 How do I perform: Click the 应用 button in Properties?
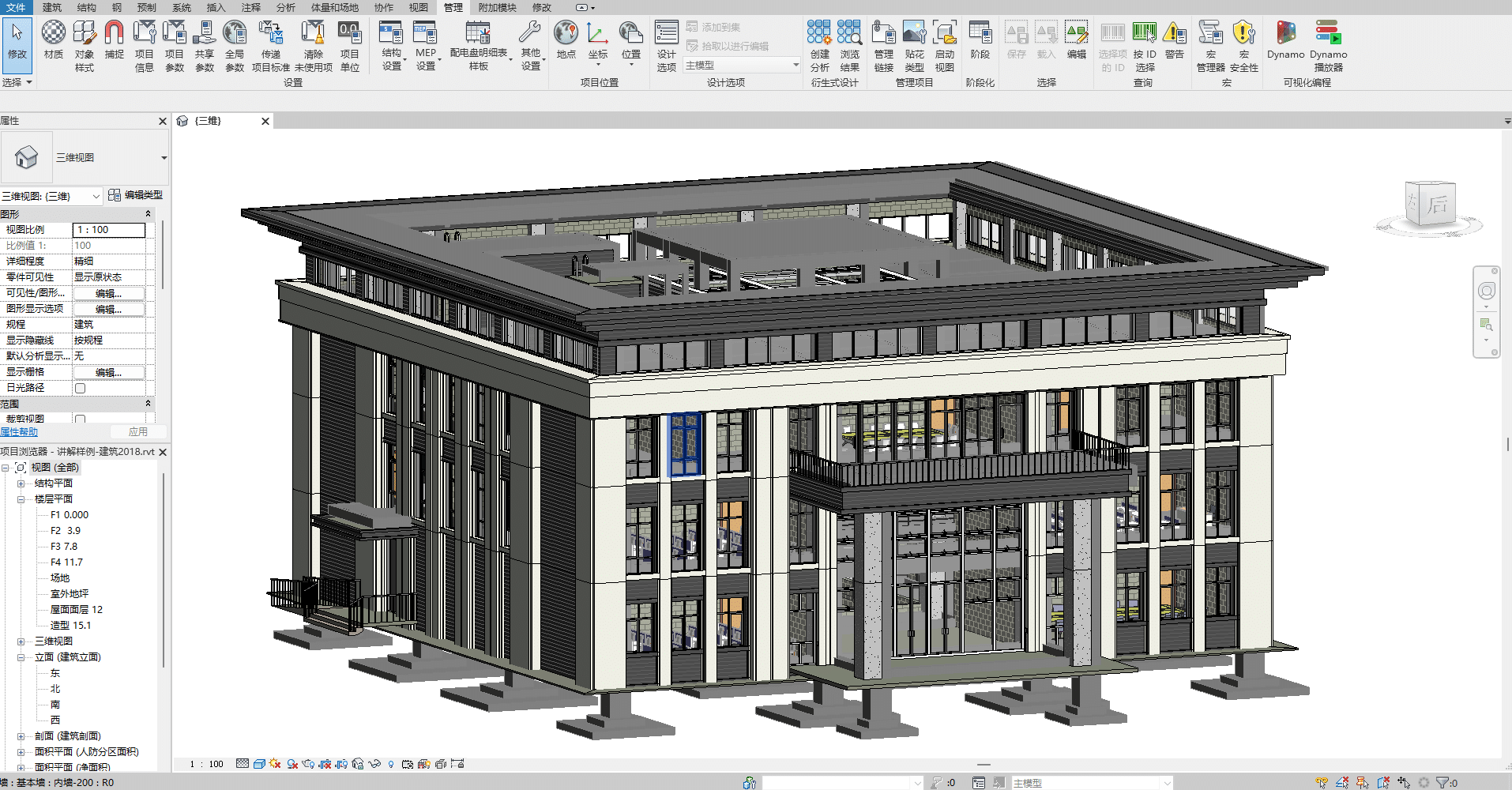pyautogui.click(x=139, y=431)
